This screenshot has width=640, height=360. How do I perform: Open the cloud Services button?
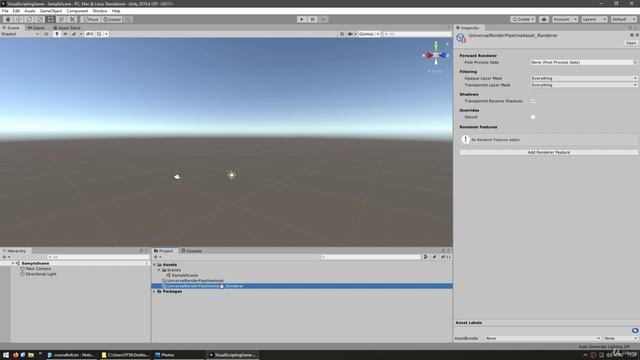[544, 19]
